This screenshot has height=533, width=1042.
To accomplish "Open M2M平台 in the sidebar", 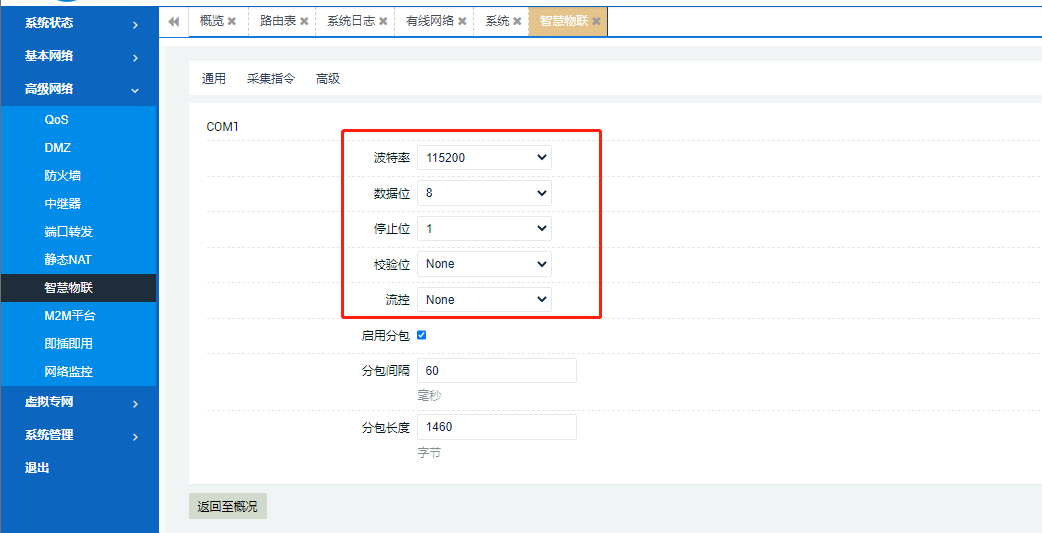I will click(x=70, y=316).
